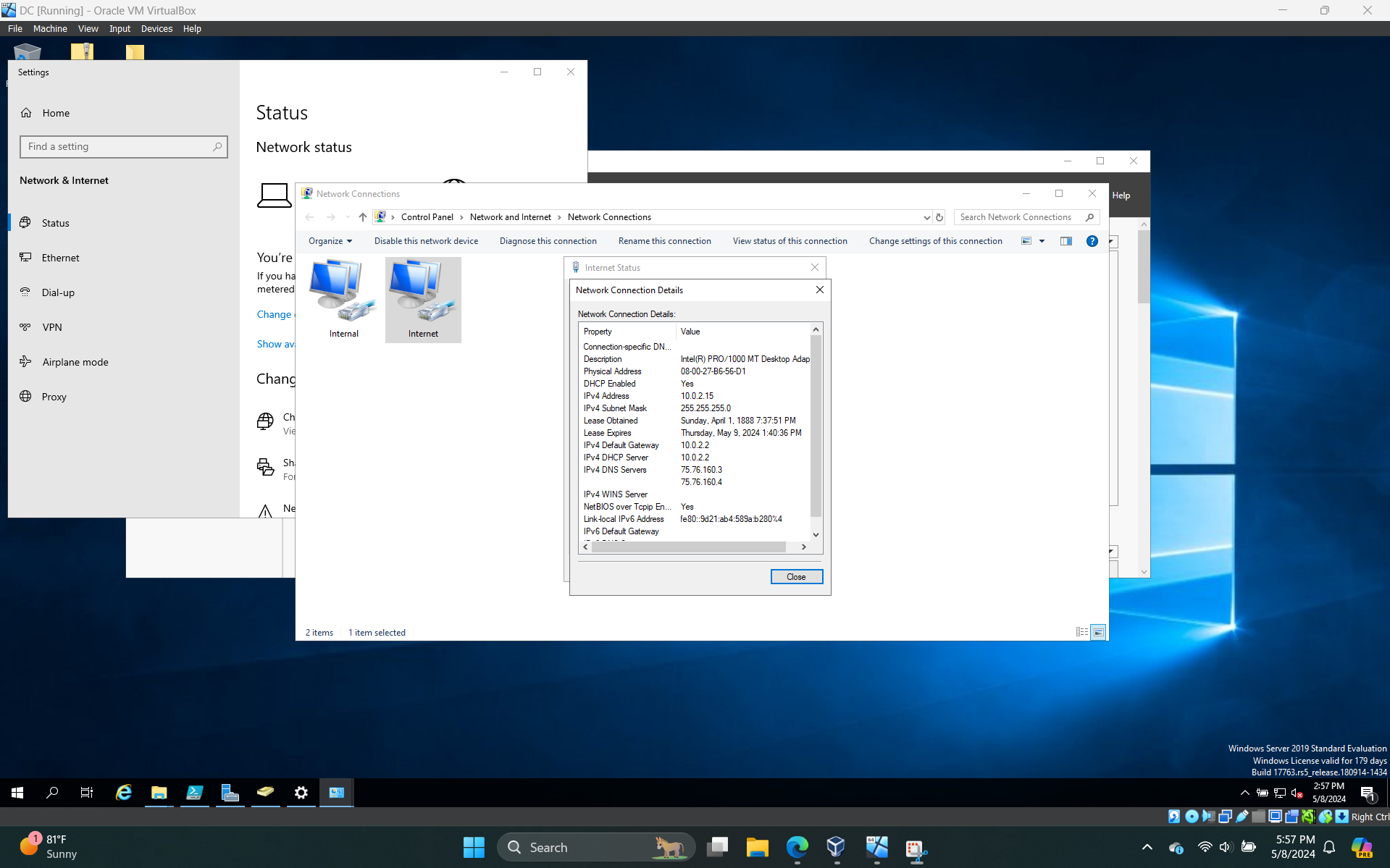Screen dimensions: 1390x868
Task: Refresh the Network Connections address bar
Action: tap(939, 217)
